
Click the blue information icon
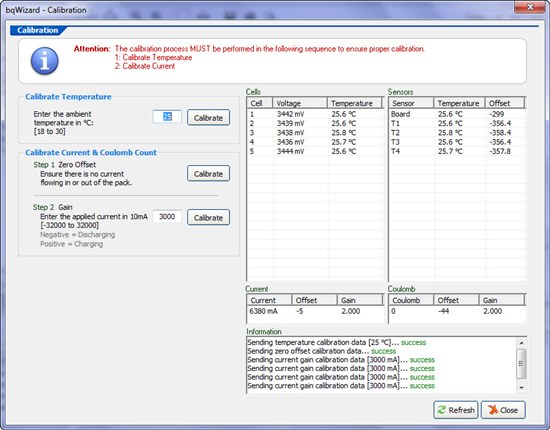coord(45,61)
